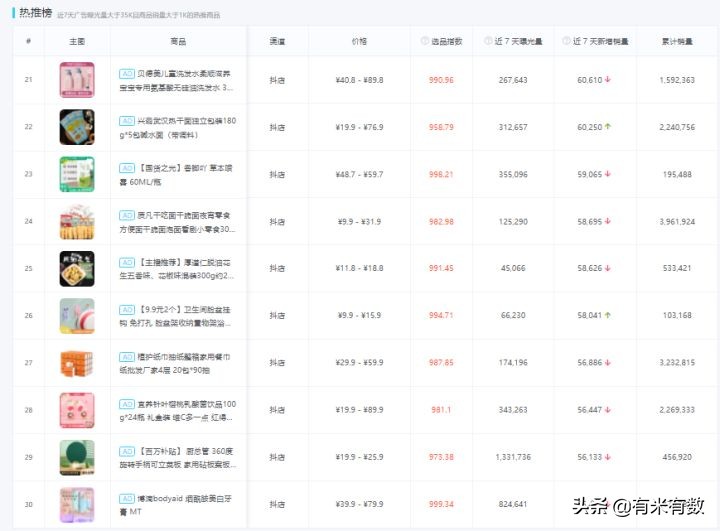
Task: Click the 999.34 index value
Action: [441, 504]
